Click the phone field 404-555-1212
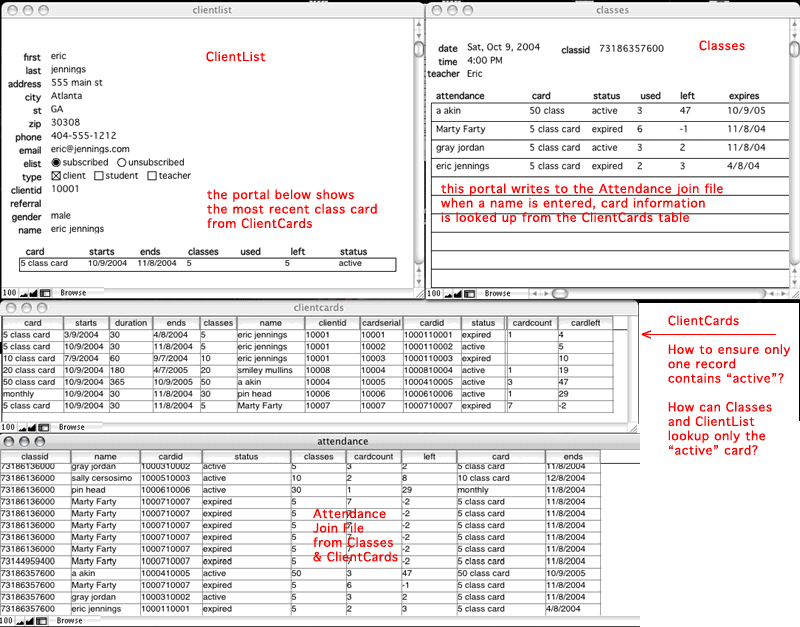Image resolution: width=800 pixels, height=627 pixels. 84,136
